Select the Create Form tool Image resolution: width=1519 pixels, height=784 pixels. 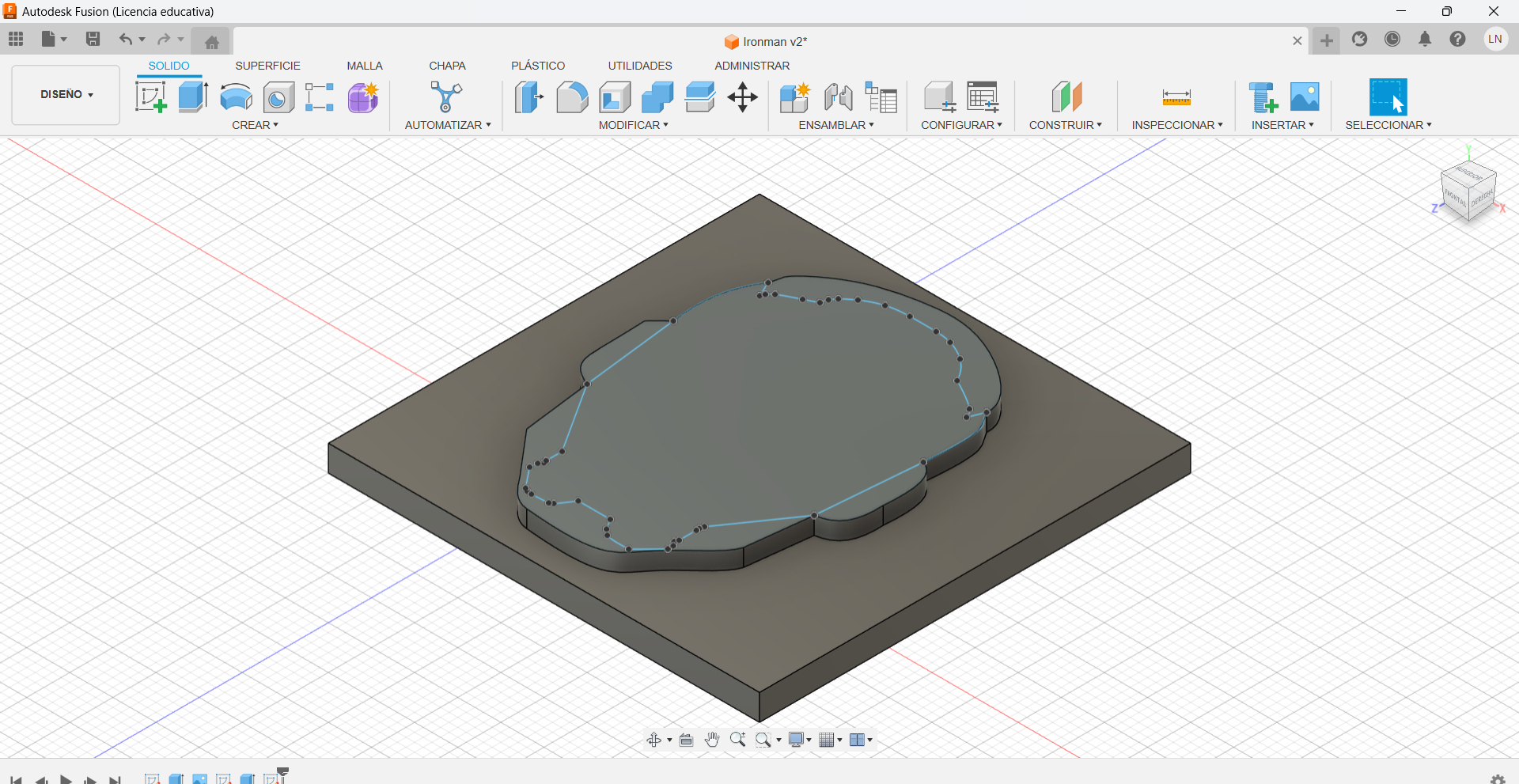[x=363, y=97]
